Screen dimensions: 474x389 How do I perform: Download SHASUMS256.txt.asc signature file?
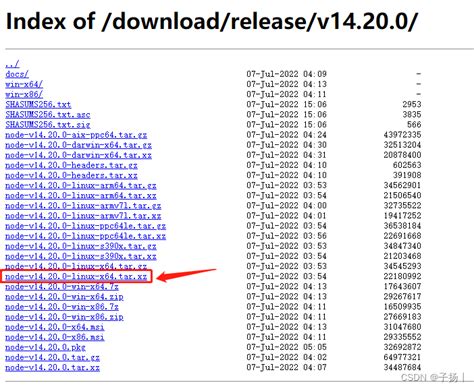[48, 114]
